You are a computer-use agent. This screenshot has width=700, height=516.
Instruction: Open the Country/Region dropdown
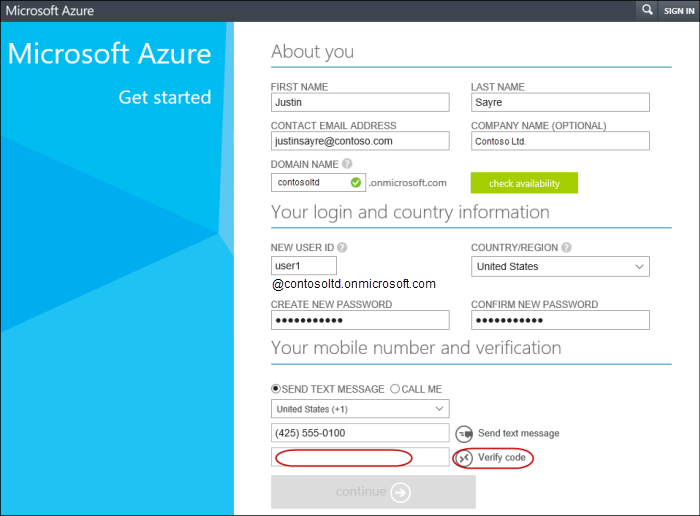pos(560,267)
